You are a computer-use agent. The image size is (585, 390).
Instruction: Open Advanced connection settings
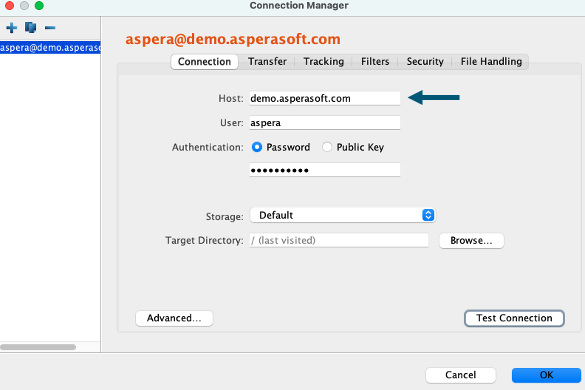click(x=174, y=318)
